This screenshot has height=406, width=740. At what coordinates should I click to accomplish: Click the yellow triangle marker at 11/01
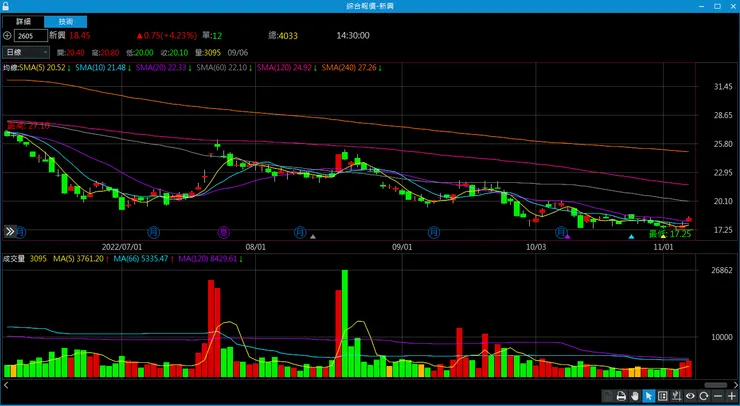click(x=663, y=236)
